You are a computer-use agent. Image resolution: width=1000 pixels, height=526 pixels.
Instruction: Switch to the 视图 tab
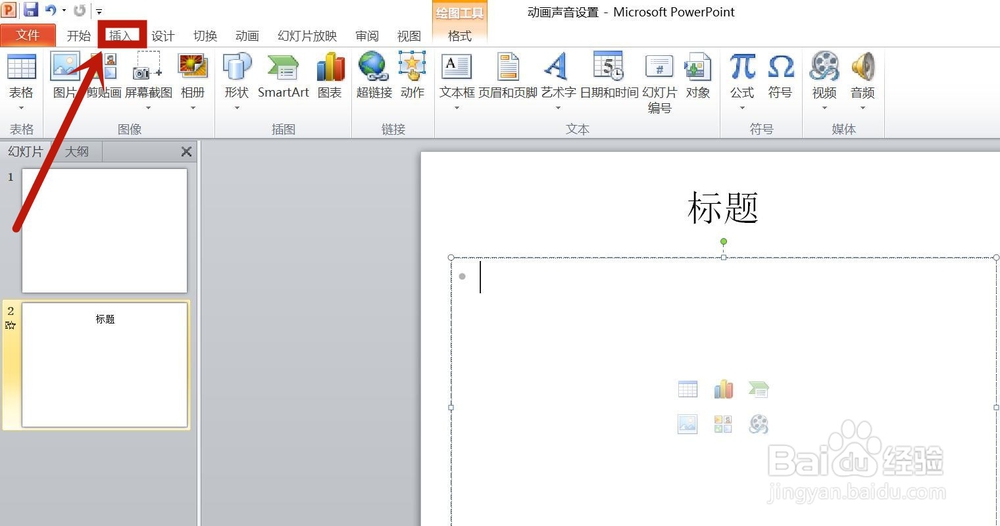click(x=409, y=36)
